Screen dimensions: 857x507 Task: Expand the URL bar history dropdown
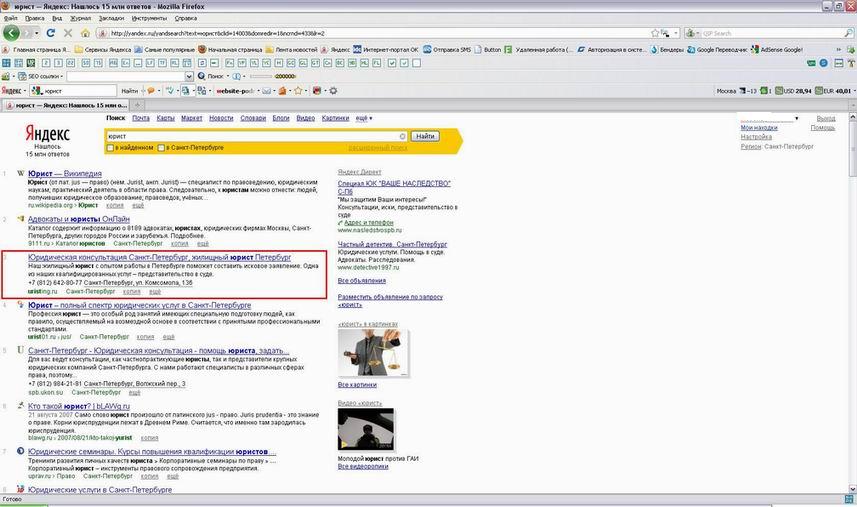(676, 33)
